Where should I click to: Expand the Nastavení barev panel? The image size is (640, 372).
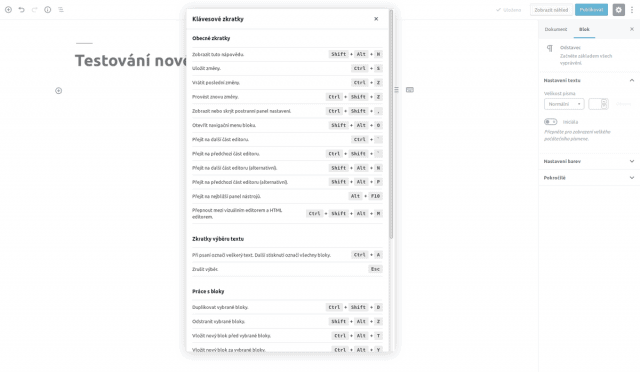pos(589,161)
